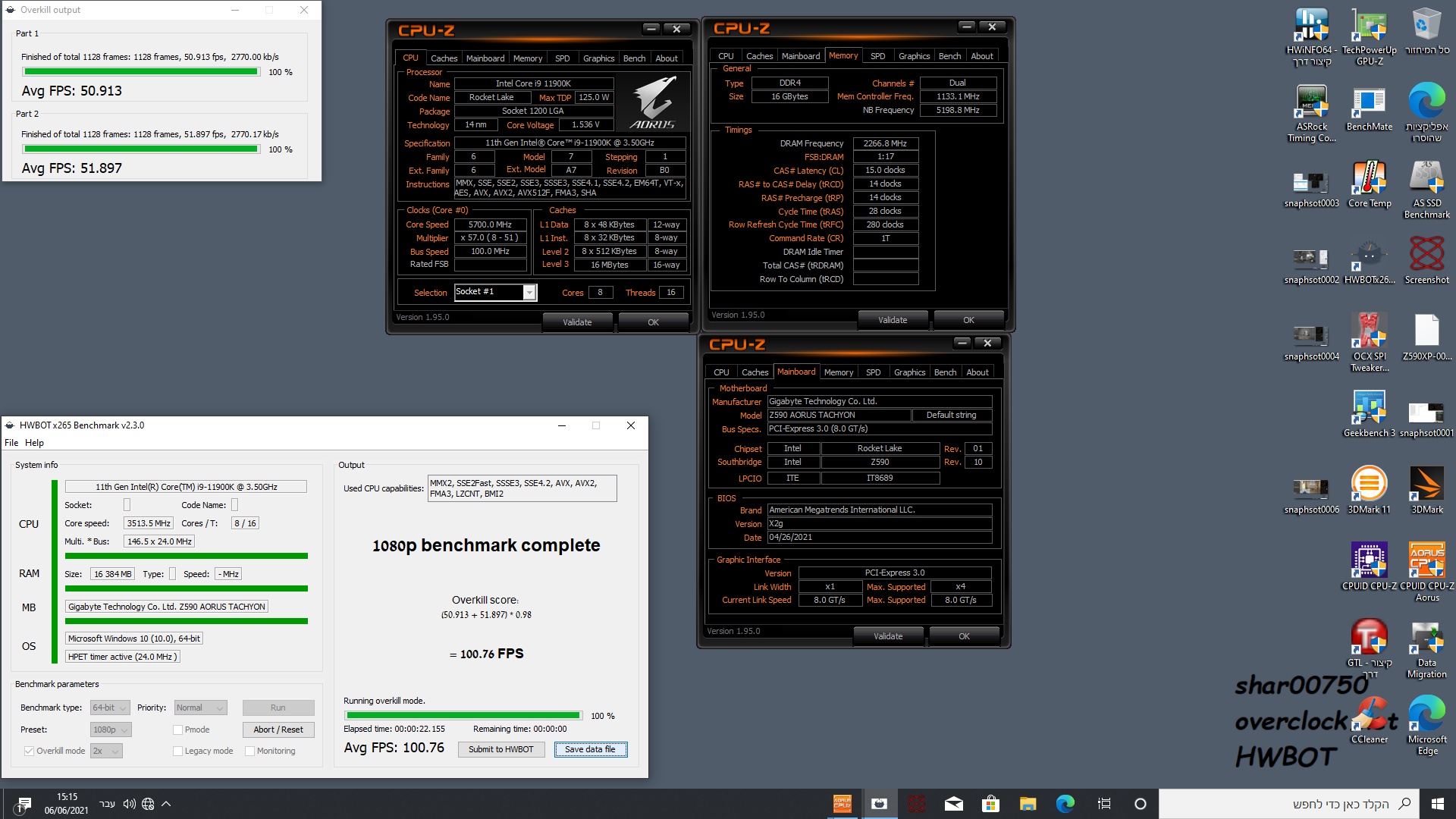The width and height of the screenshot is (1456, 819).
Task: Select snaphsot0003 image file
Action: pyautogui.click(x=1311, y=190)
